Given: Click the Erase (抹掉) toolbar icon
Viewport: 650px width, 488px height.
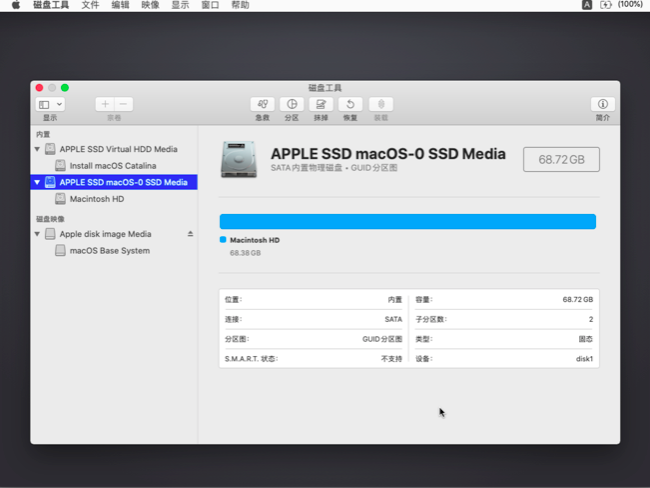Looking at the screenshot, I should point(321,104).
